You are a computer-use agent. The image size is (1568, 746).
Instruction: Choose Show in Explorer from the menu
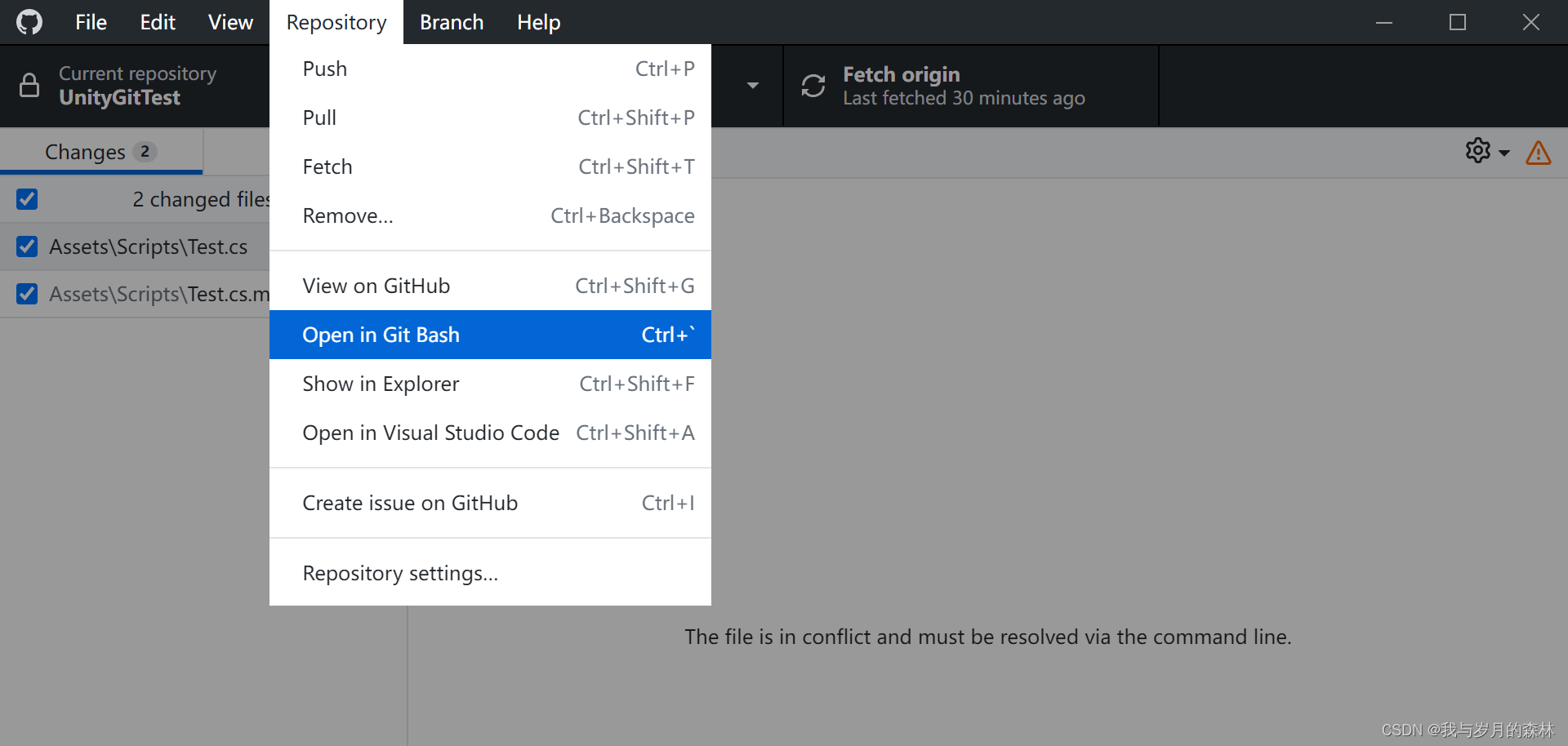[x=490, y=384]
